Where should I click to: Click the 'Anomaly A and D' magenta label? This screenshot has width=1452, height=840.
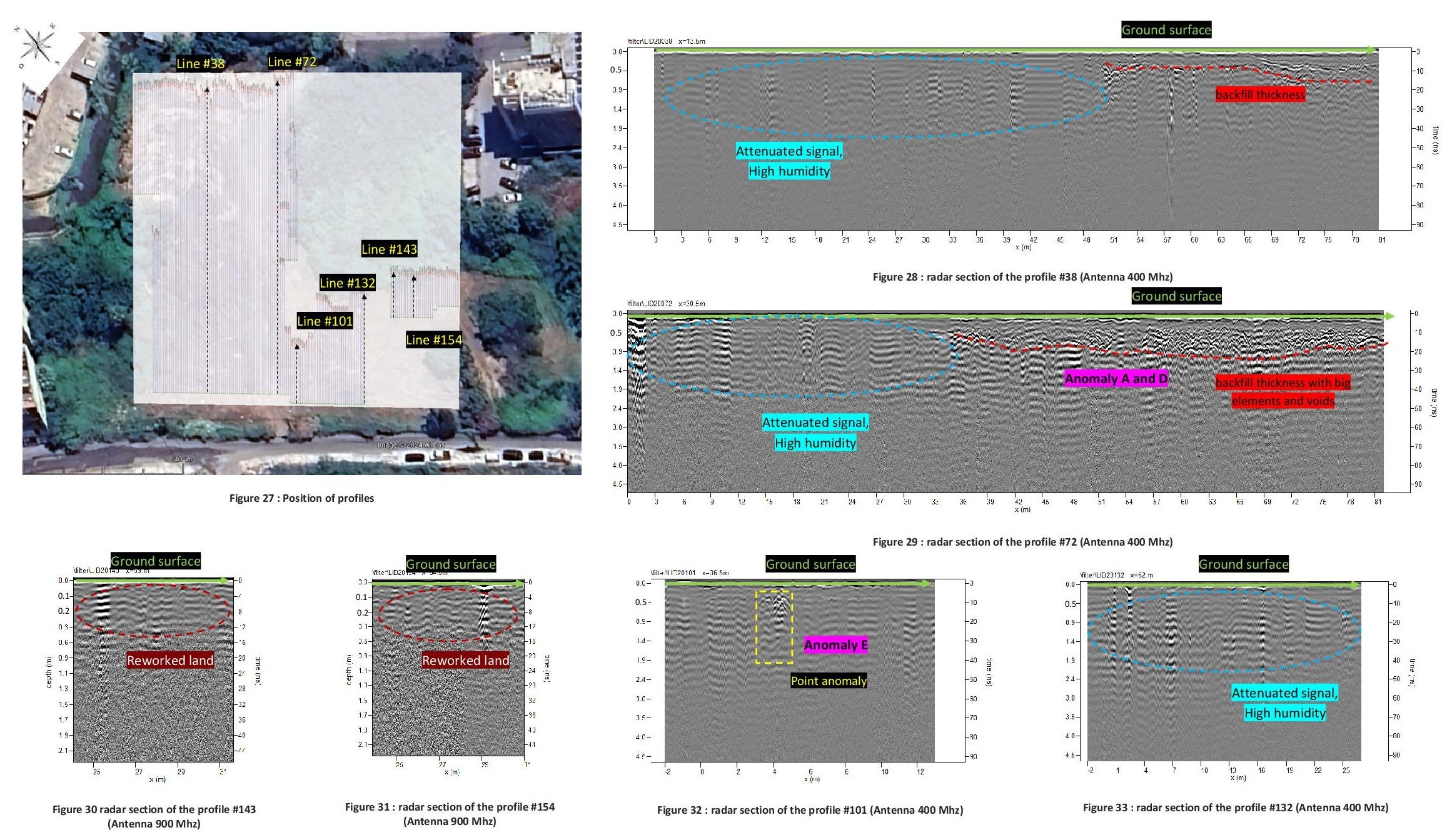[x=1116, y=378]
